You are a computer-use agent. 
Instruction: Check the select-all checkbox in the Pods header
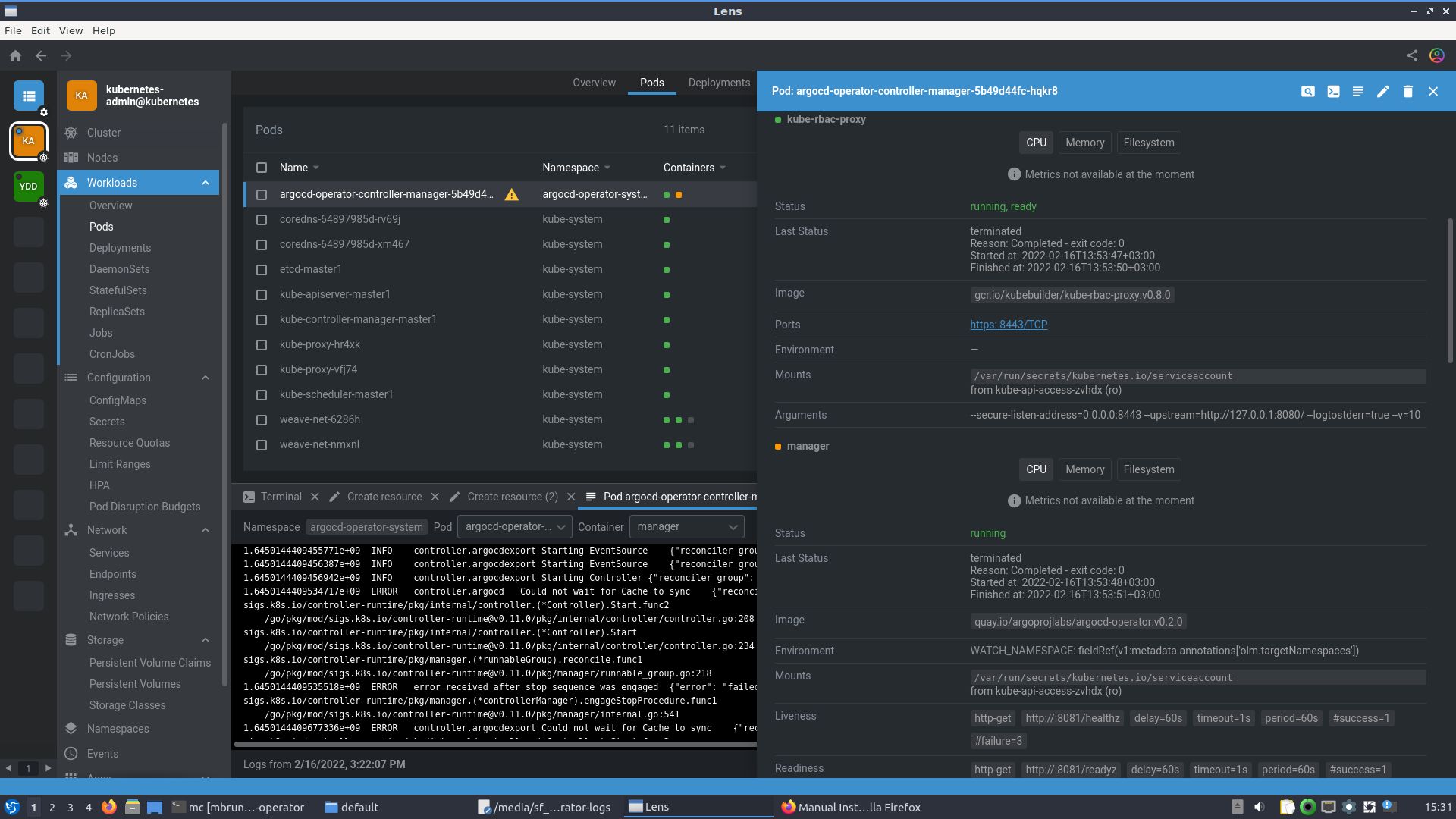[262, 168]
